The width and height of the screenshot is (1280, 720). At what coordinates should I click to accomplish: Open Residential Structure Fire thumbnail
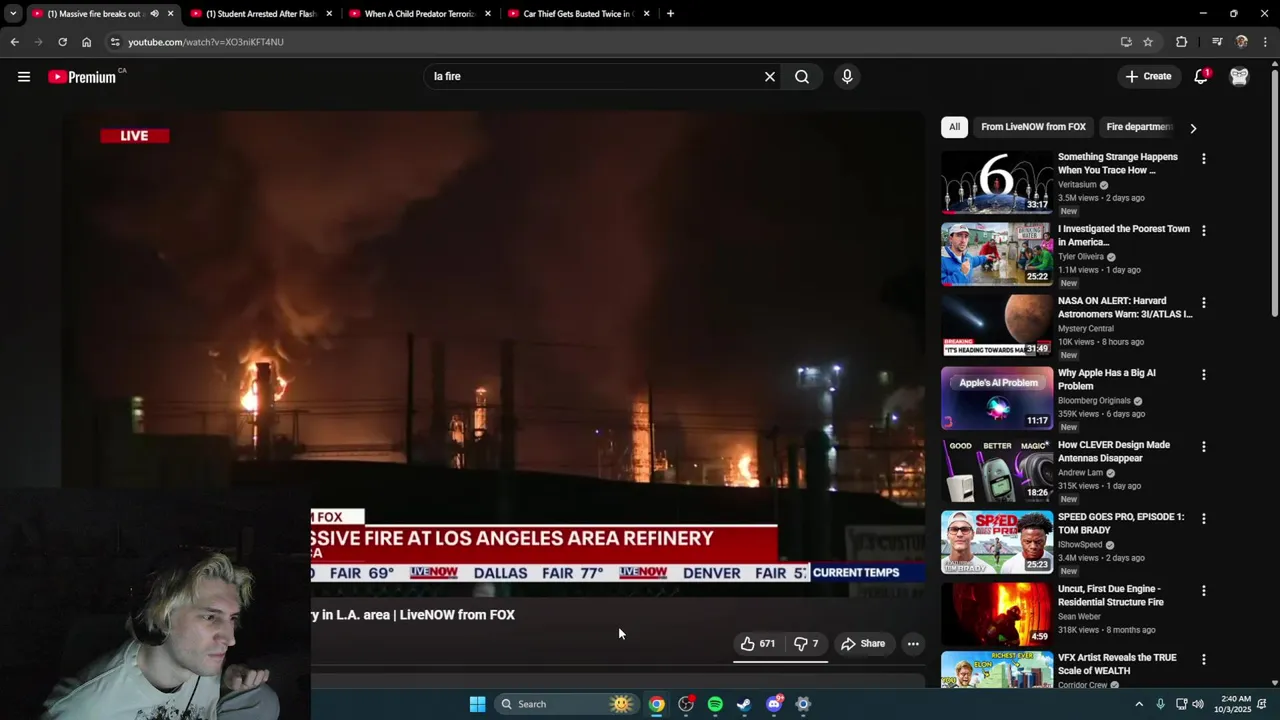(997, 614)
